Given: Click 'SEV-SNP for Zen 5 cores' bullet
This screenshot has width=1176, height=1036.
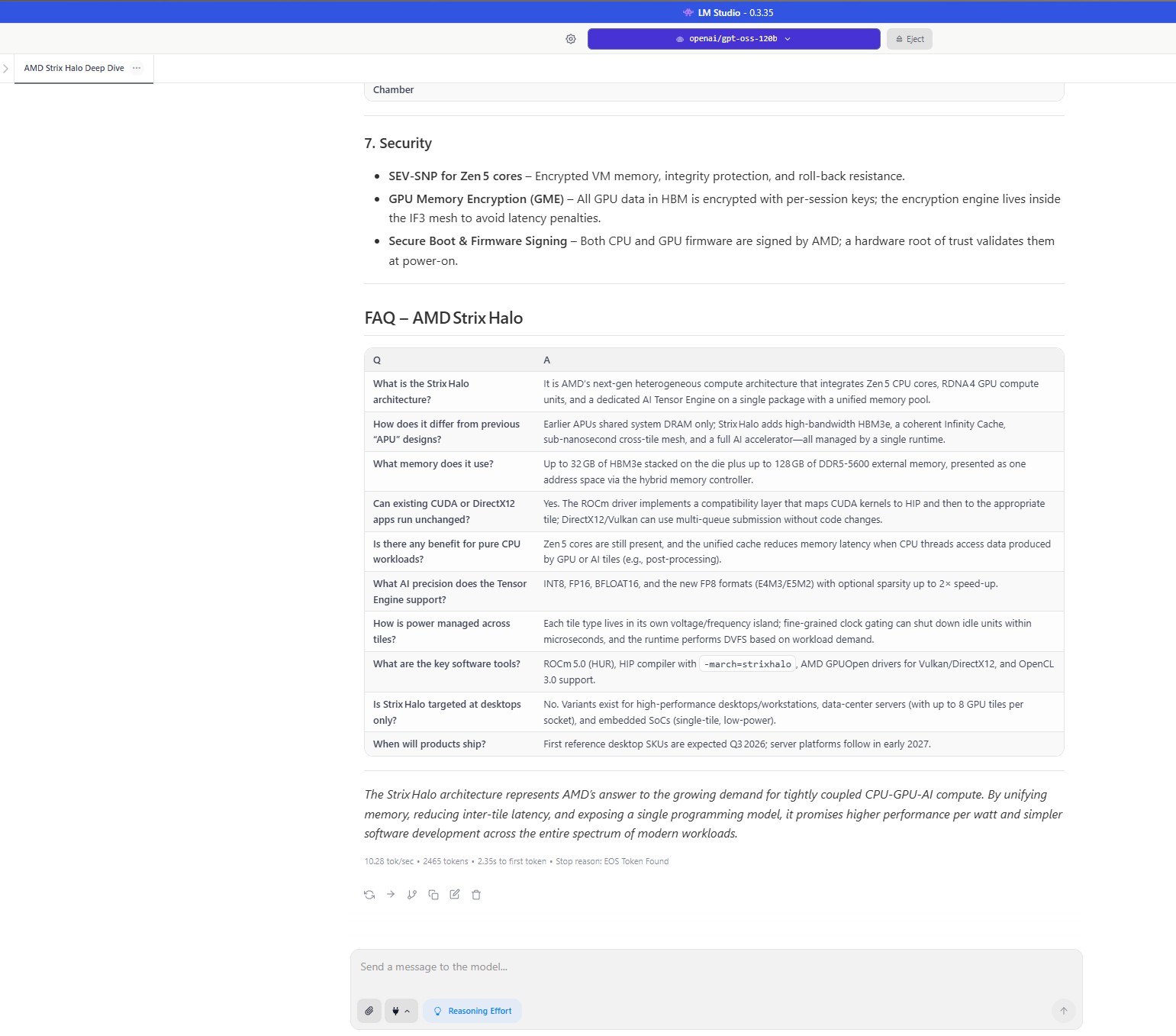Looking at the screenshot, I should [x=456, y=176].
